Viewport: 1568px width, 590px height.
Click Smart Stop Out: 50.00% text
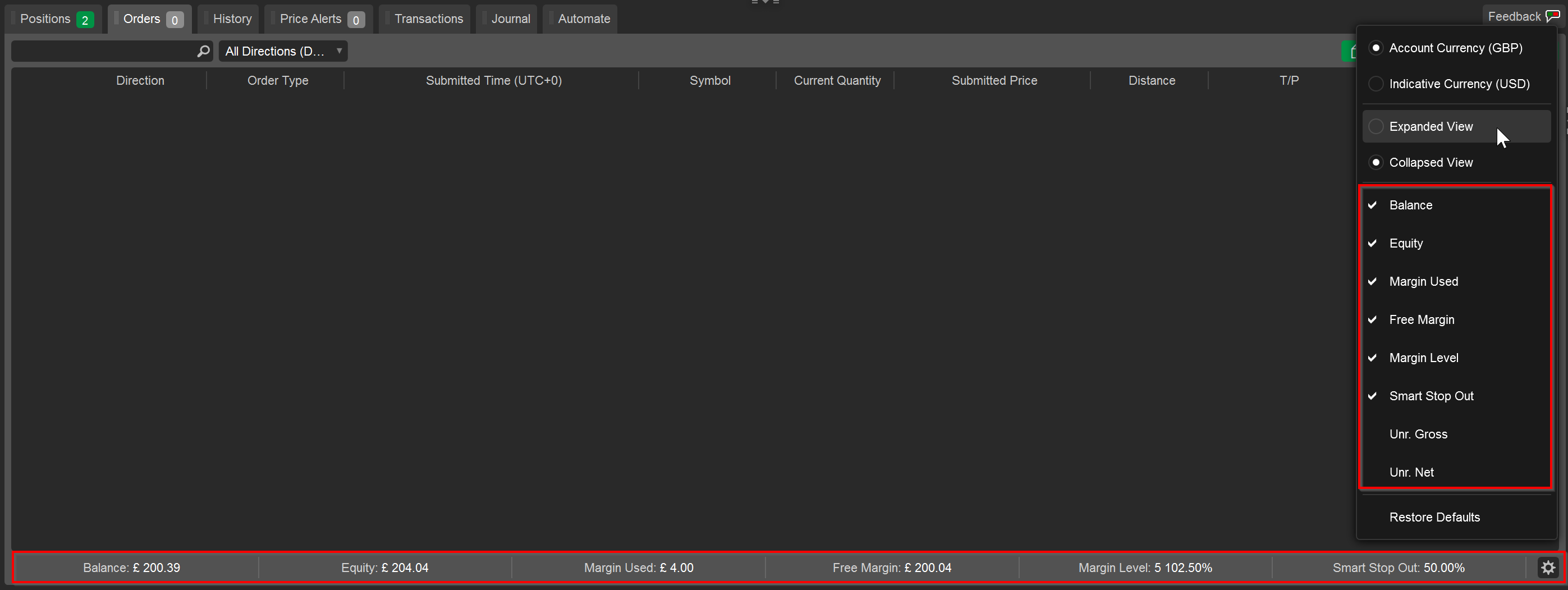1398,568
